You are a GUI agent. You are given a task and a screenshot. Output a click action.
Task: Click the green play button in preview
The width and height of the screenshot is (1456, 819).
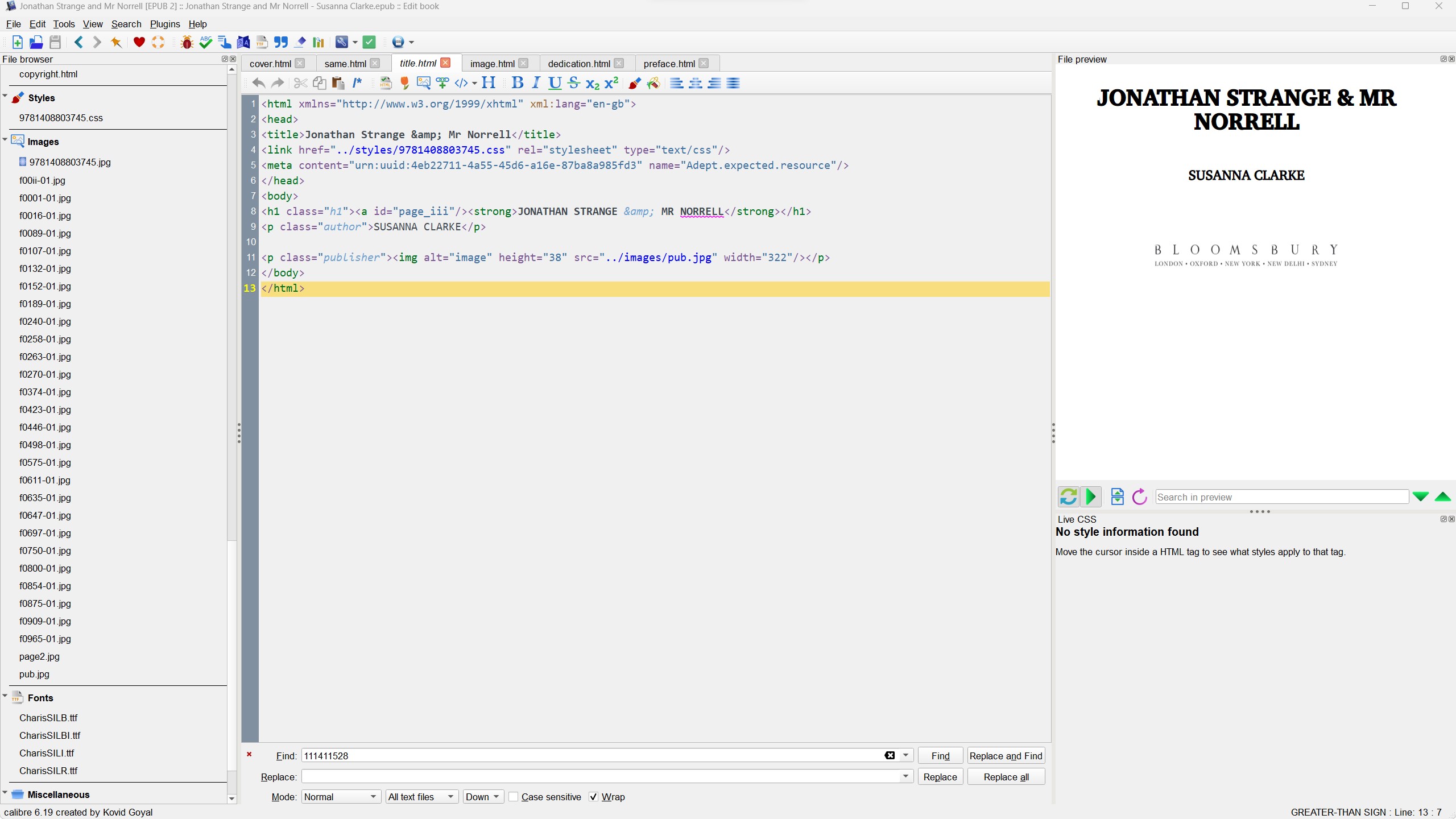[x=1091, y=497]
